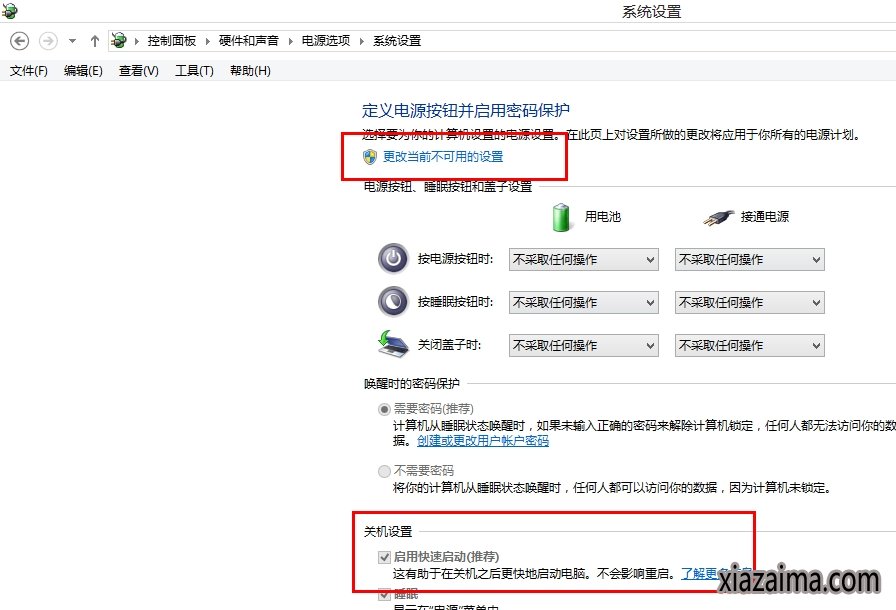
Task: Click the forward navigation arrow
Action: 47,41
